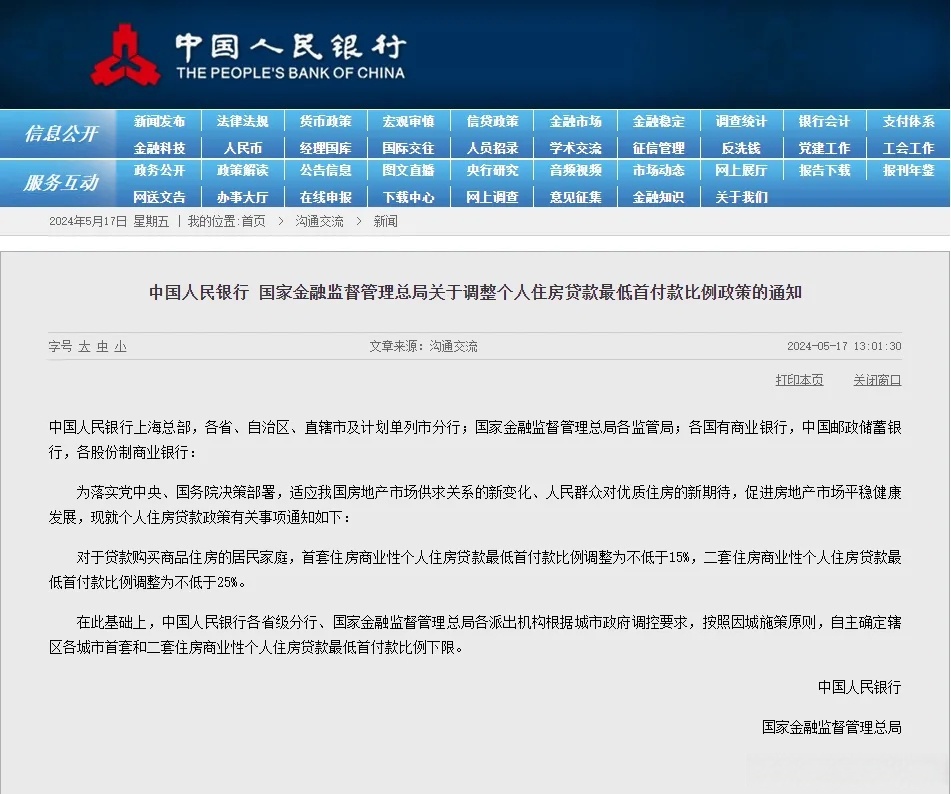Image resolution: width=951 pixels, height=794 pixels.
Task: Open the 征信管理 navigation item
Action: click(657, 147)
